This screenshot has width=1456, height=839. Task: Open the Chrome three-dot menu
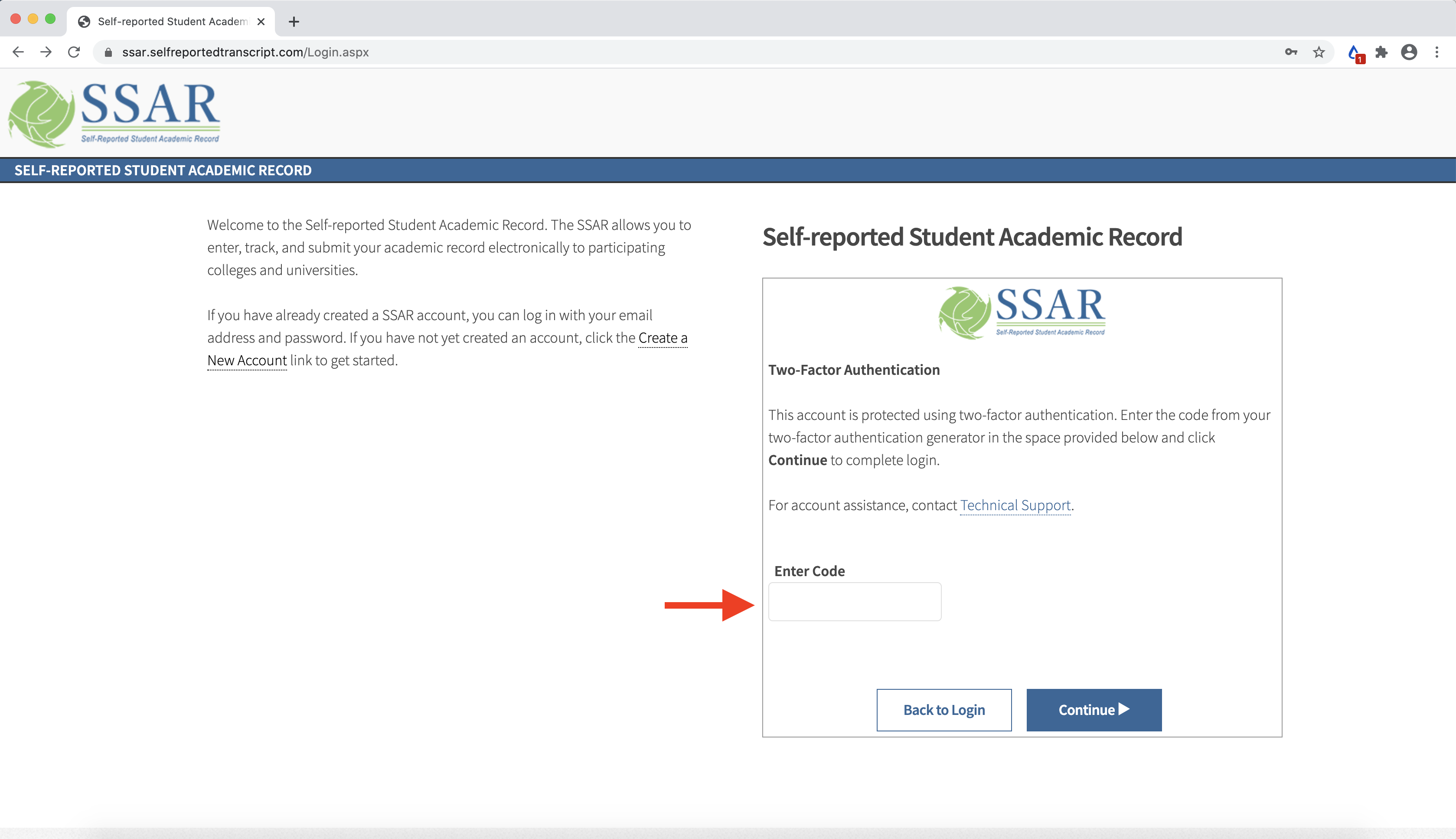click(x=1437, y=52)
